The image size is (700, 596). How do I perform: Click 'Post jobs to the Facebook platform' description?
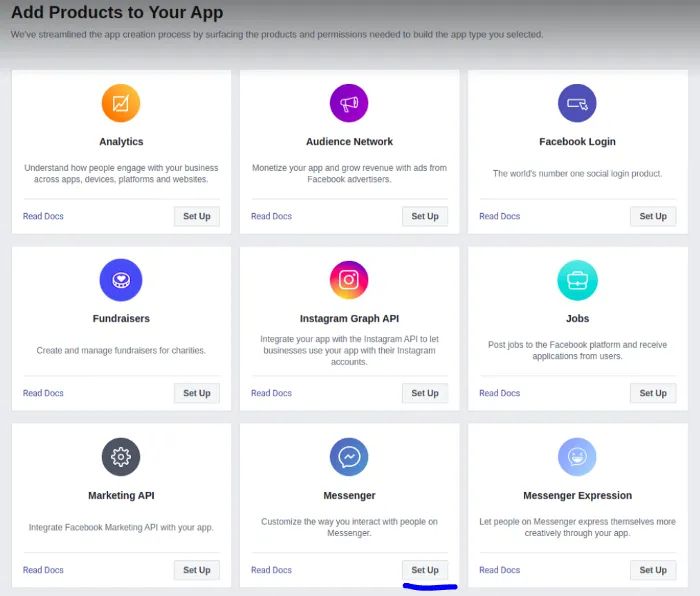577,350
